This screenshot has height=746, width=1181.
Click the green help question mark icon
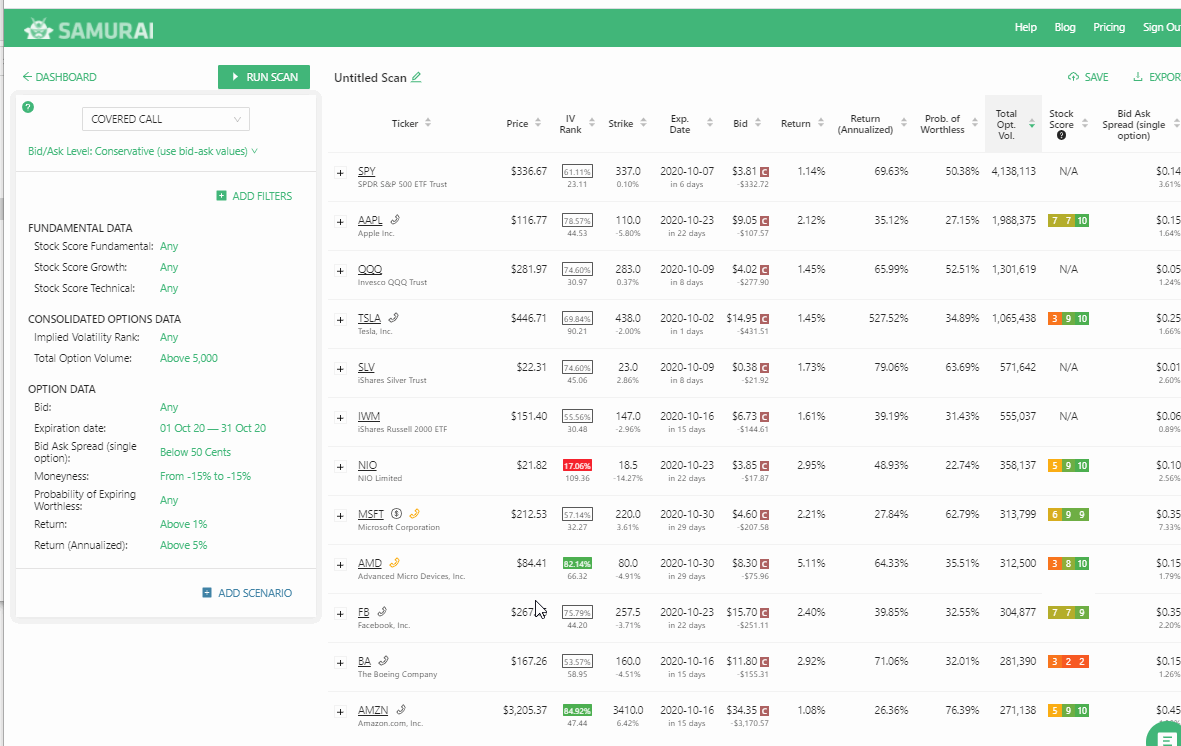tap(28, 107)
